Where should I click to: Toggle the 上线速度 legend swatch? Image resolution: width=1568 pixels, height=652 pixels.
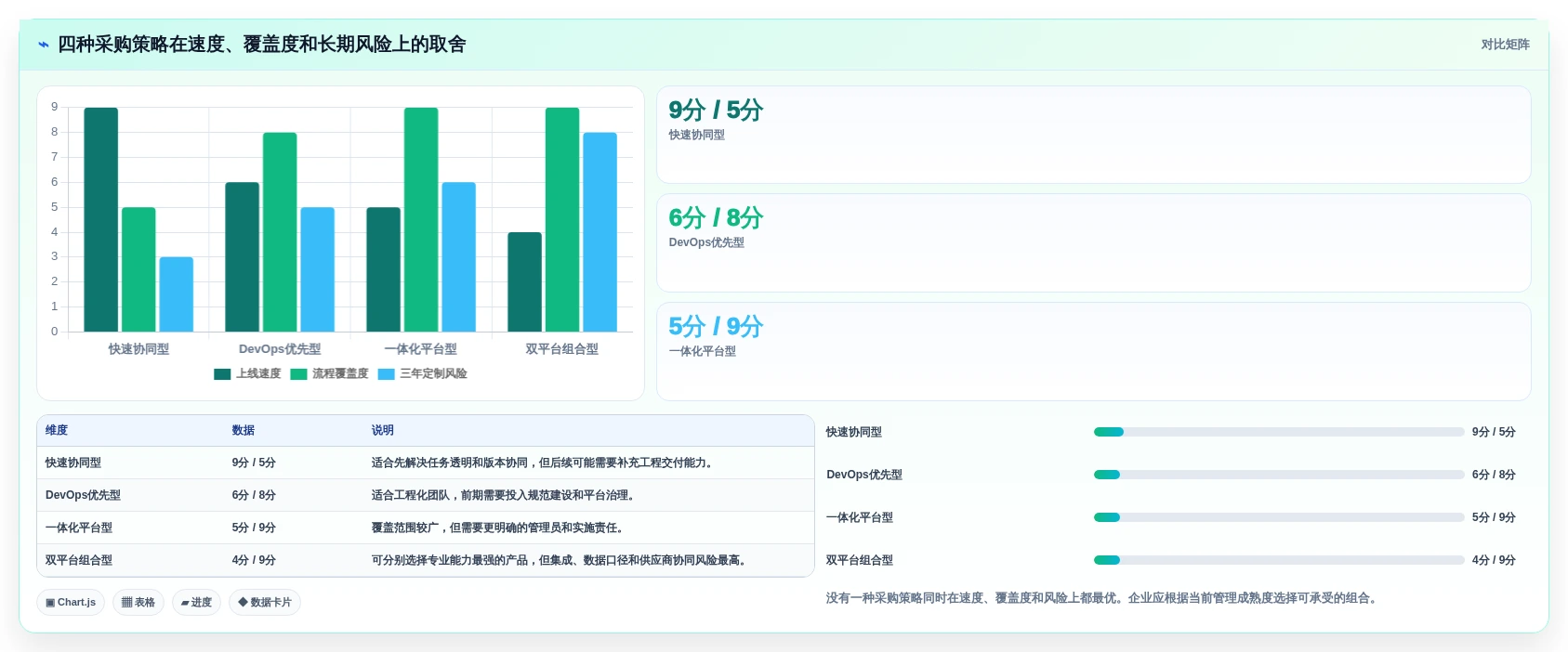click(222, 374)
